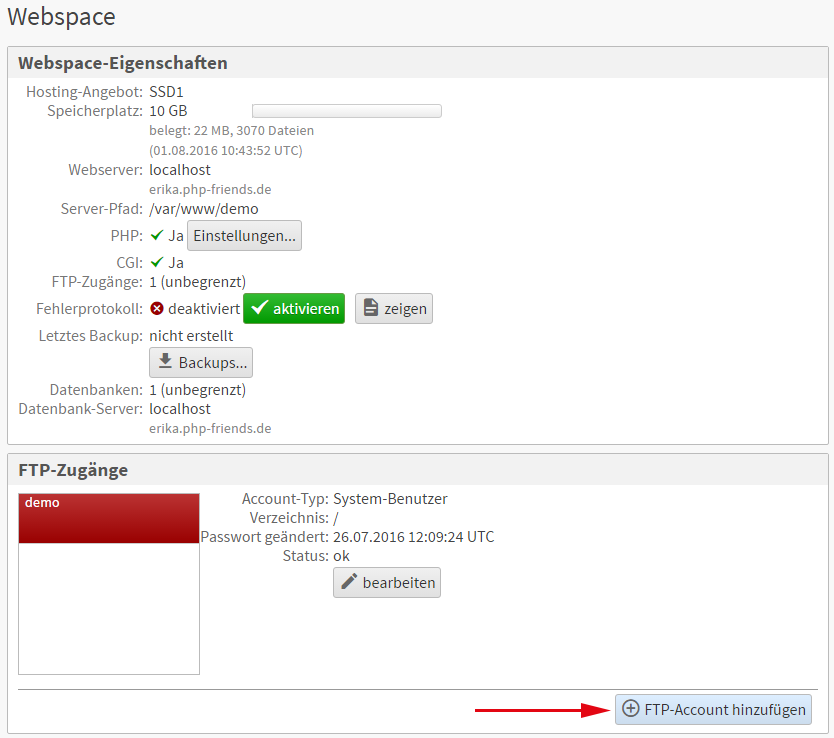Screen dimensions: 834x738
Task: Click erika.php-friends.de under Datenbank-Server
Action: [x=210, y=428]
